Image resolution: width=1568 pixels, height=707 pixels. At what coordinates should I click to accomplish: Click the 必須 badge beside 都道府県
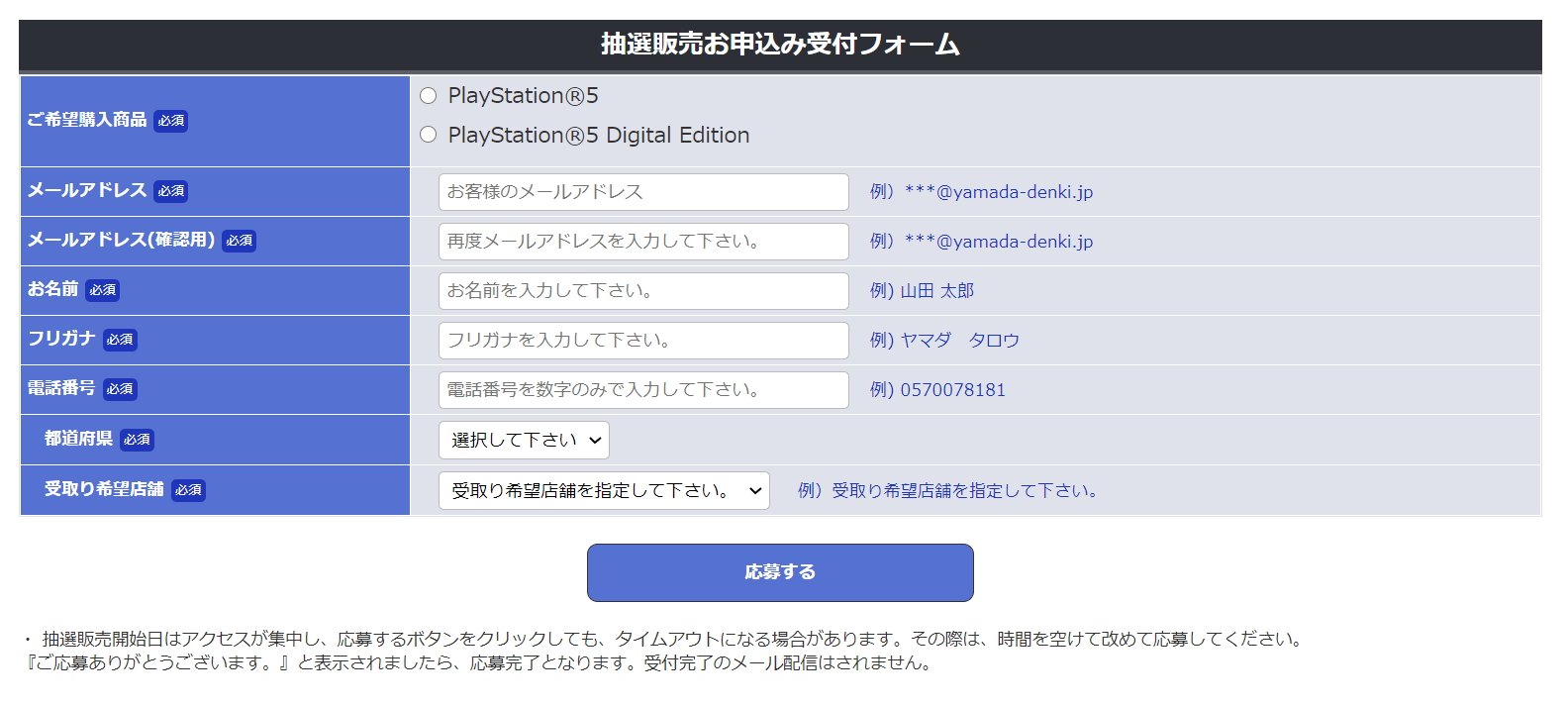(138, 440)
